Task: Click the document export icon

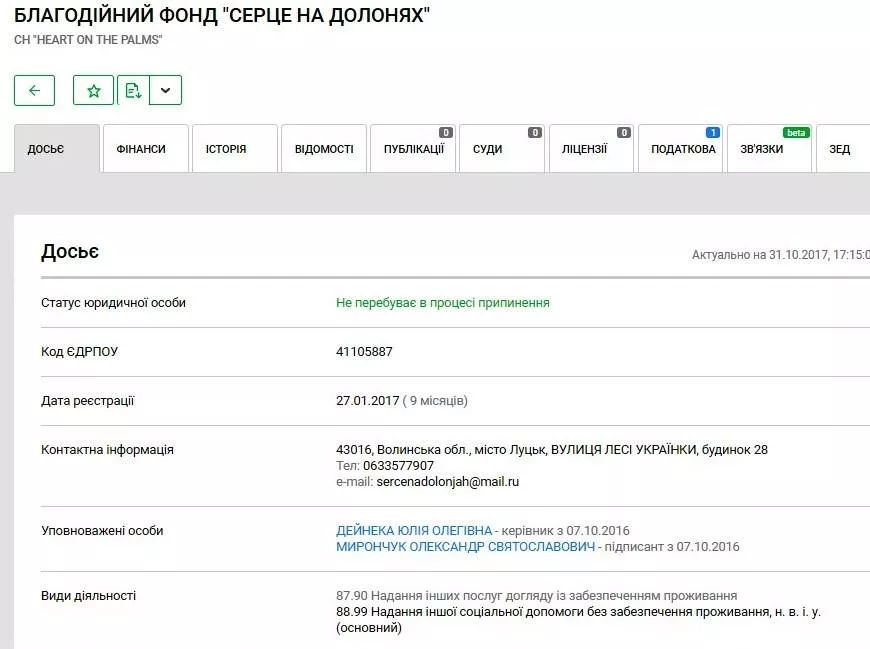Action: click(132, 90)
